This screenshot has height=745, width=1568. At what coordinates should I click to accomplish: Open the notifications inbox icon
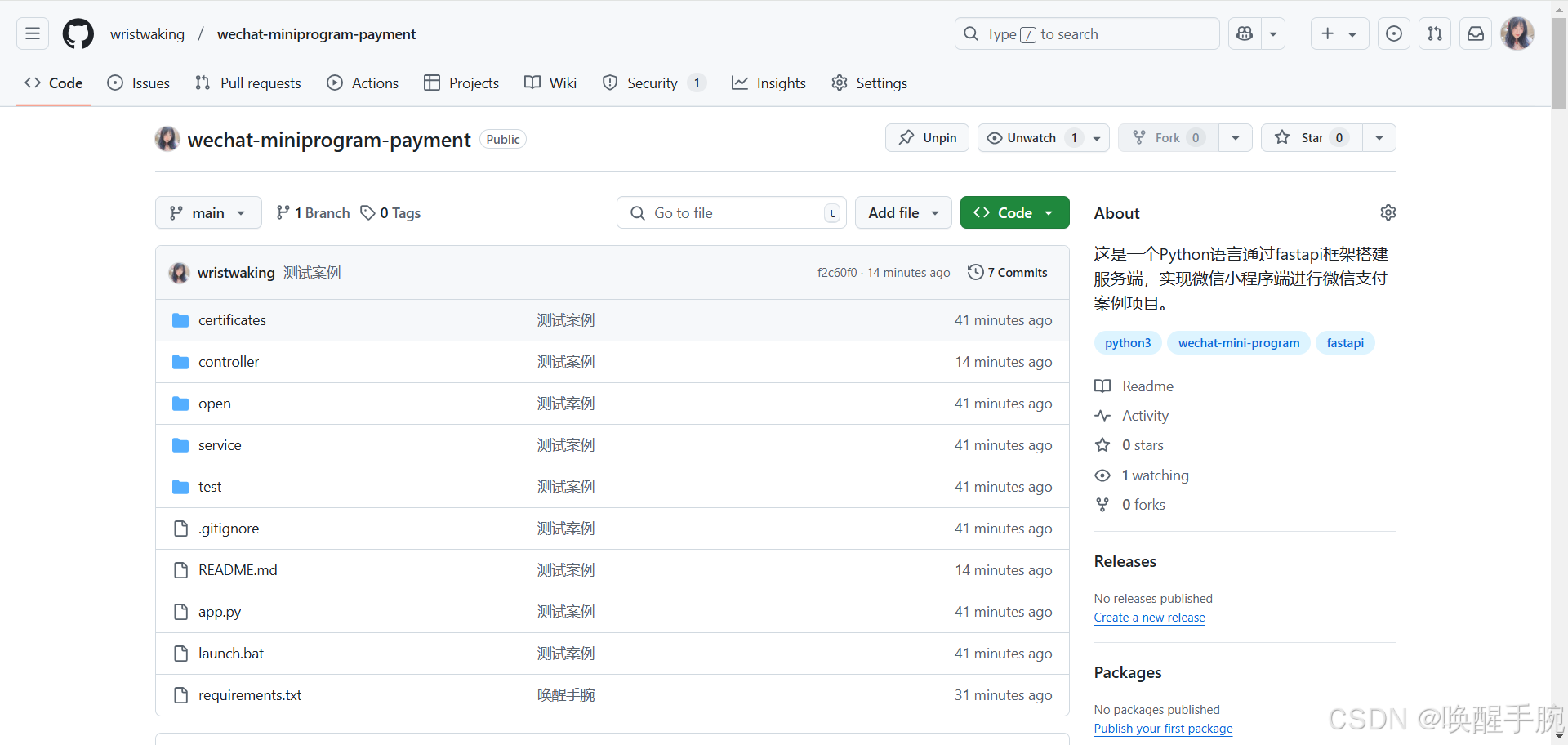(x=1476, y=33)
